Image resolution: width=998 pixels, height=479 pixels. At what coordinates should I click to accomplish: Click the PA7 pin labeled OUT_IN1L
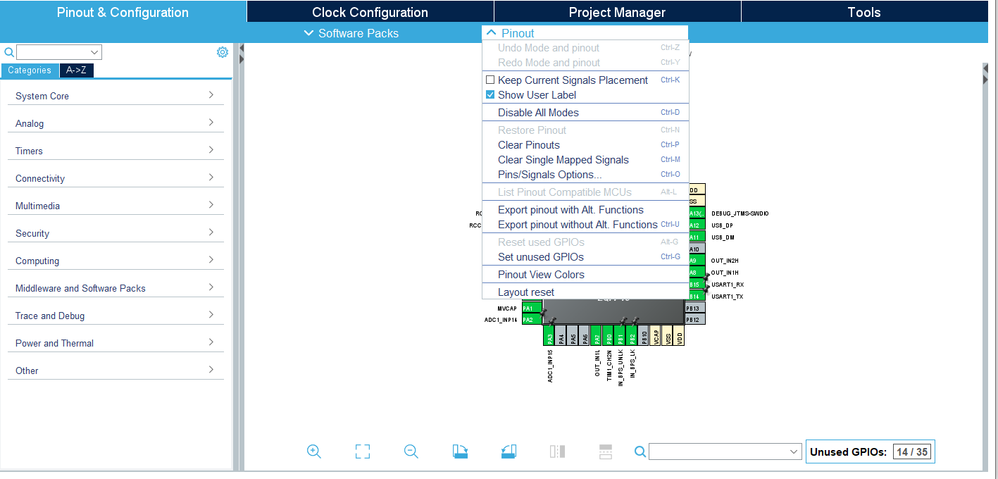[596, 335]
